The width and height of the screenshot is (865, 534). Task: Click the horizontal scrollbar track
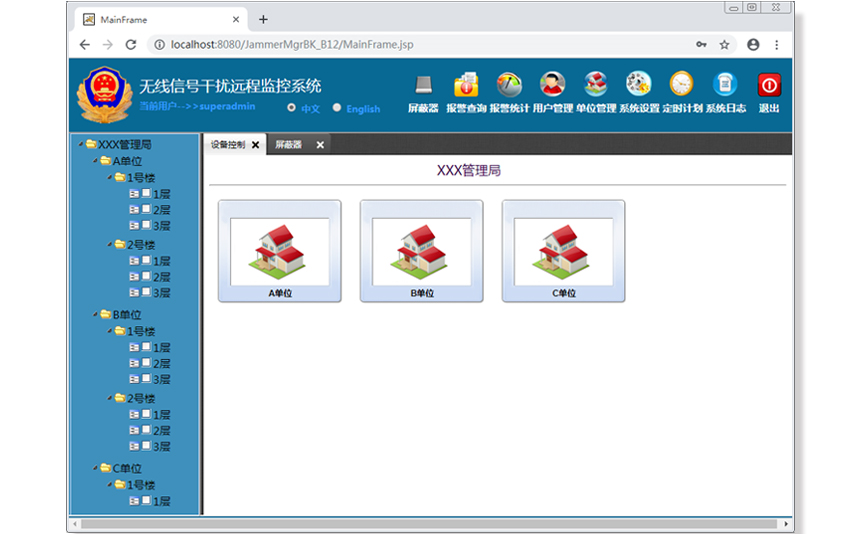pyautogui.click(x=429, y=524)
